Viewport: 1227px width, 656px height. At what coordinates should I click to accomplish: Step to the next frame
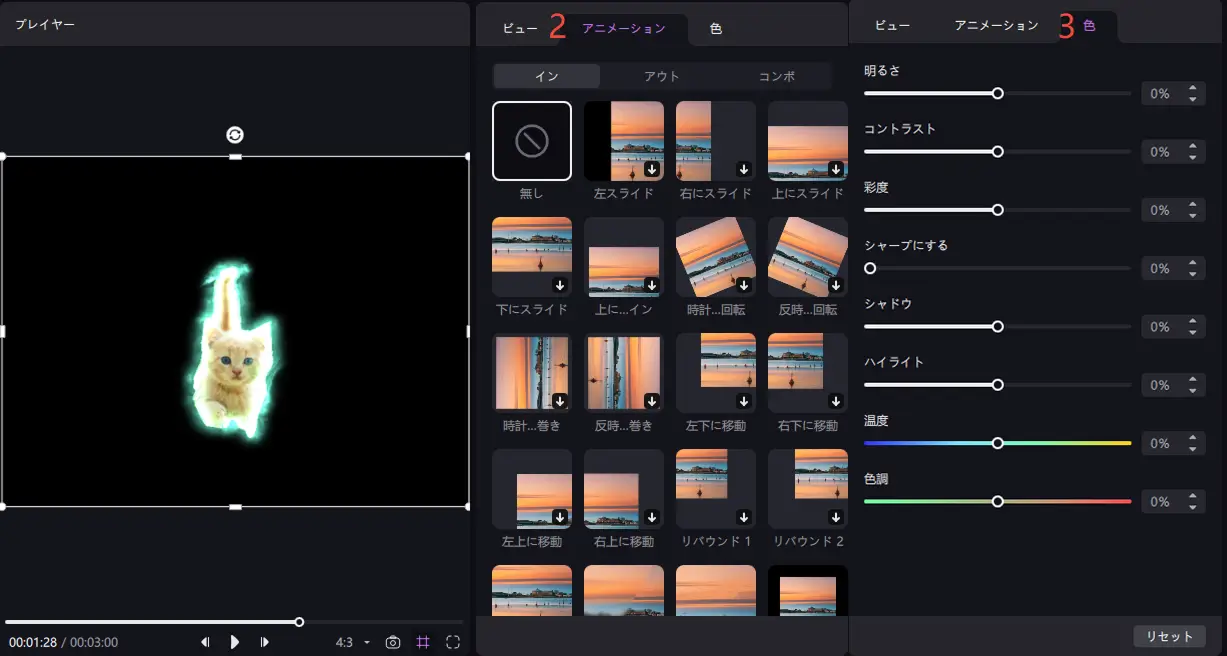click(x=265, y=642)
